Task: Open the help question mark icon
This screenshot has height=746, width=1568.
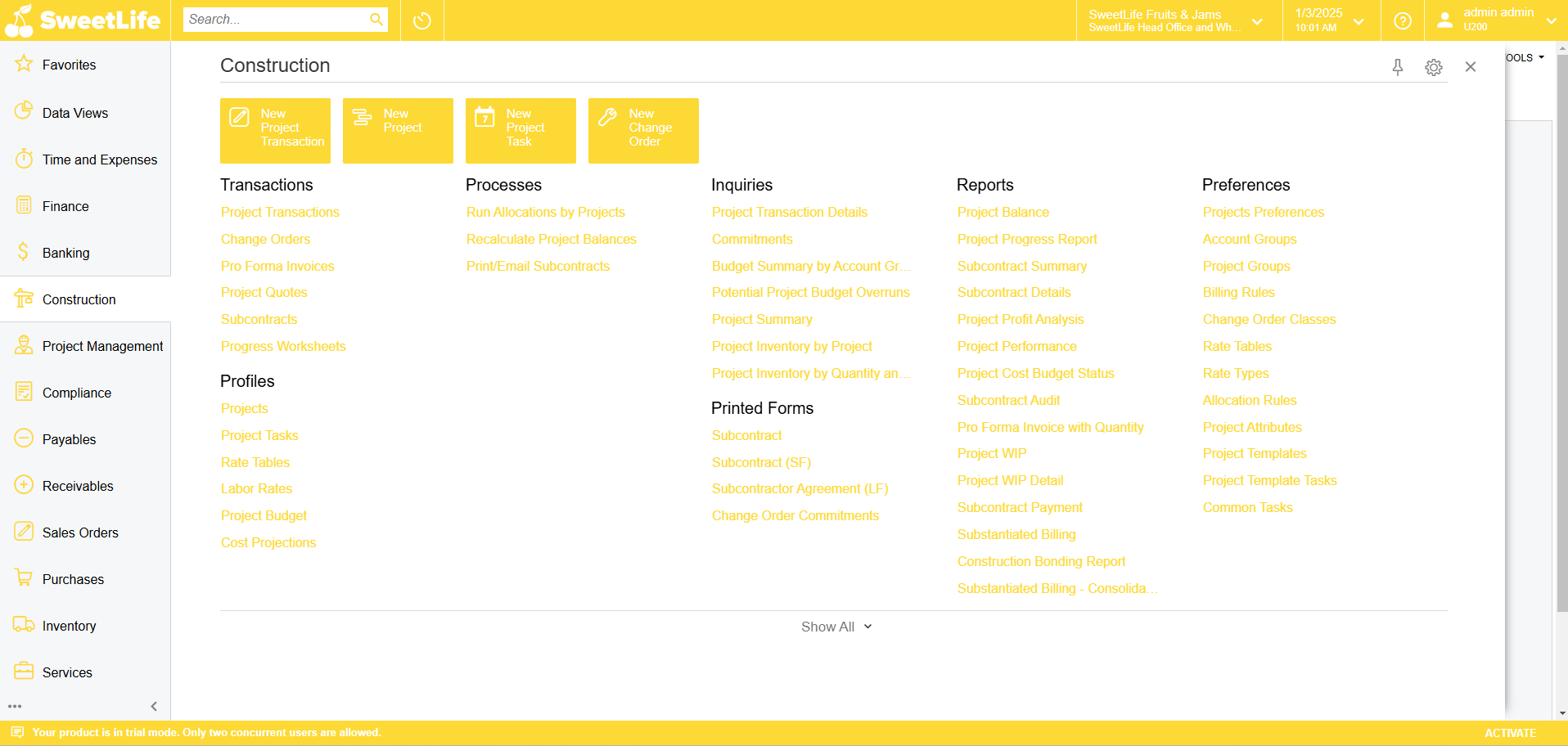Action: (x=1402, y=20)
